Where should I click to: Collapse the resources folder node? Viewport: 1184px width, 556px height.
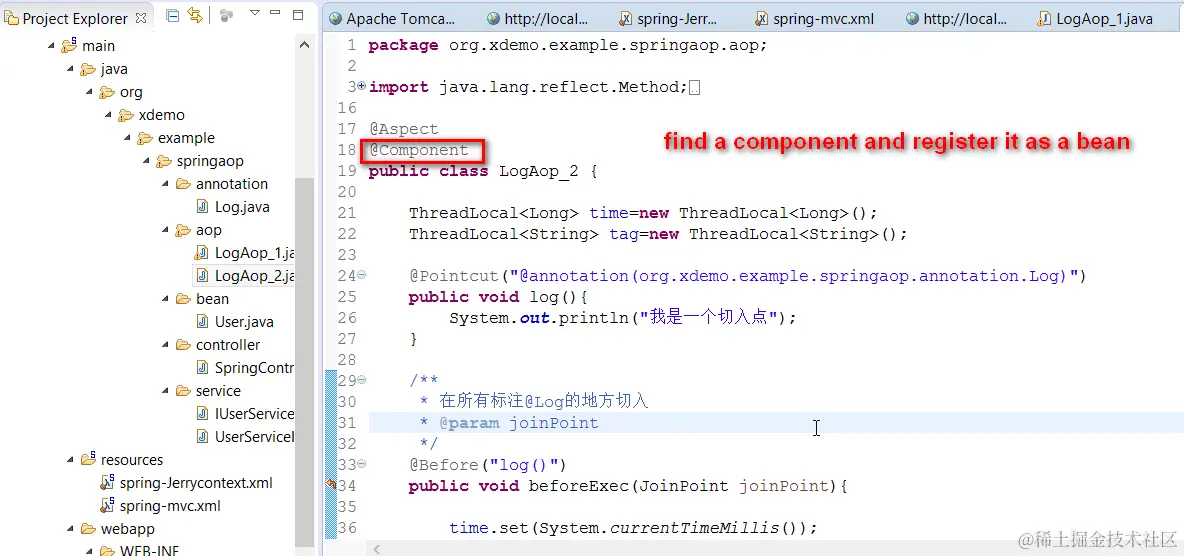(71, 460)
